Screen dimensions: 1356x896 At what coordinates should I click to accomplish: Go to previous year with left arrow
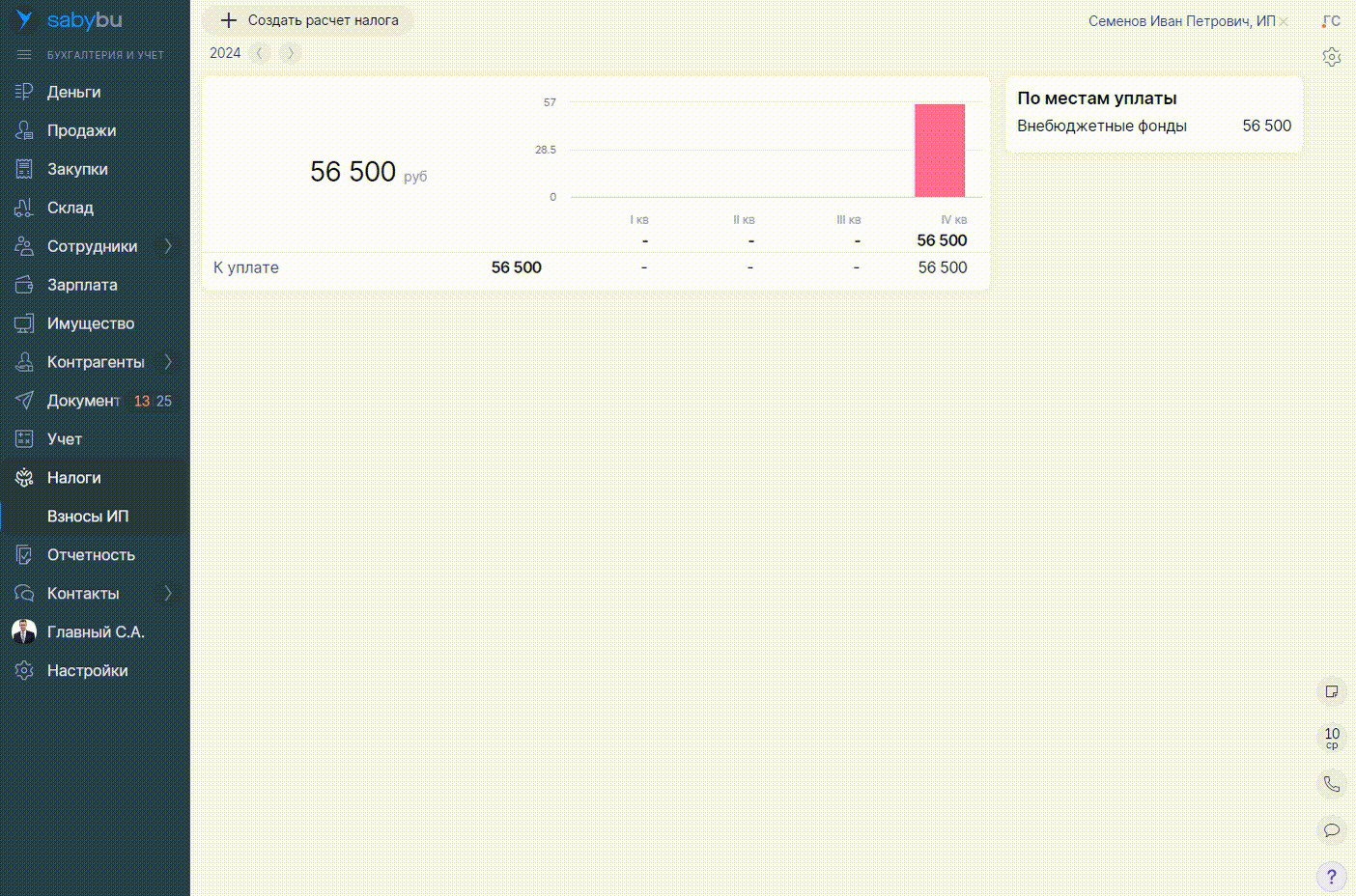pos(260,53)
